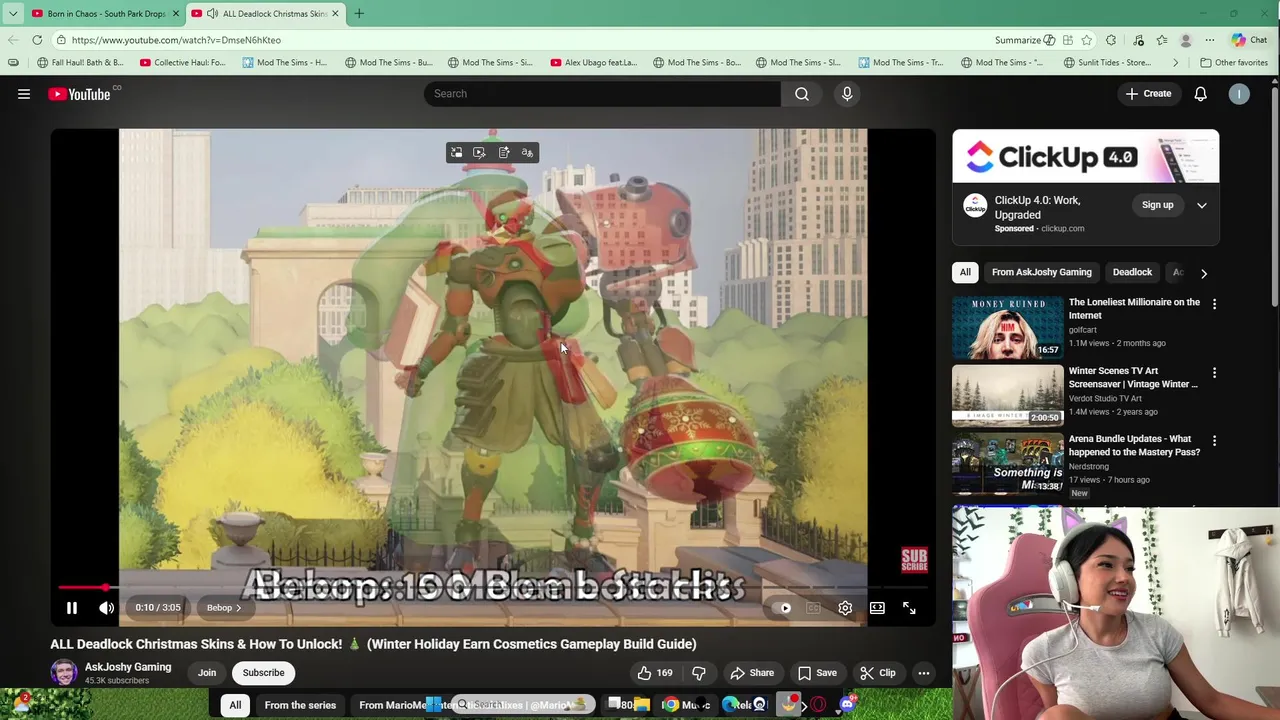Open miniplayer icon atop the video

point(457,153)
